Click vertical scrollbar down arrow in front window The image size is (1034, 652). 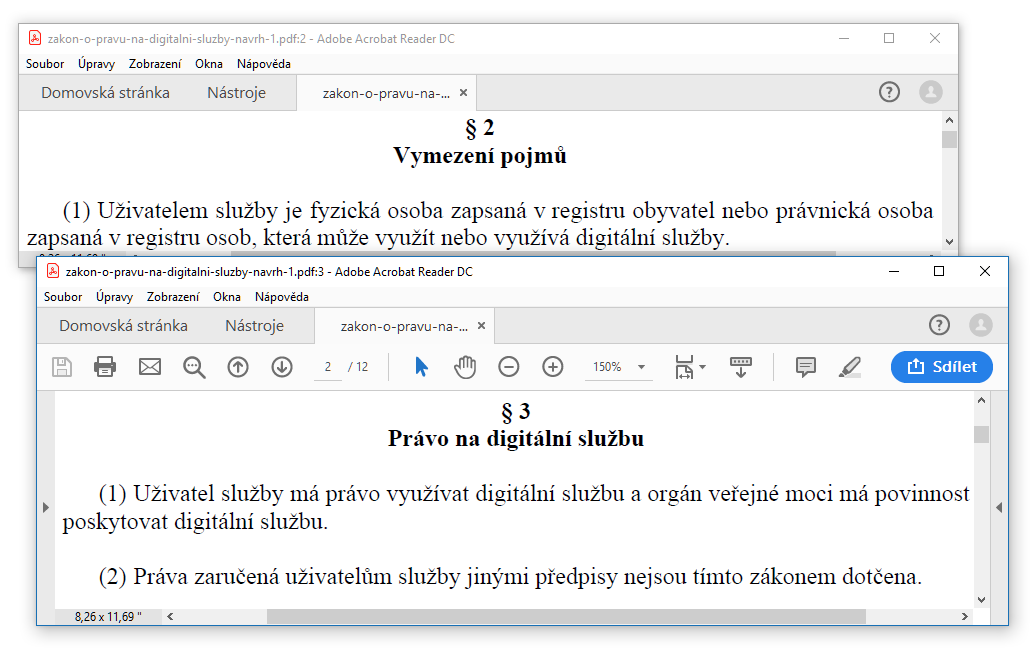coord(981,599)
